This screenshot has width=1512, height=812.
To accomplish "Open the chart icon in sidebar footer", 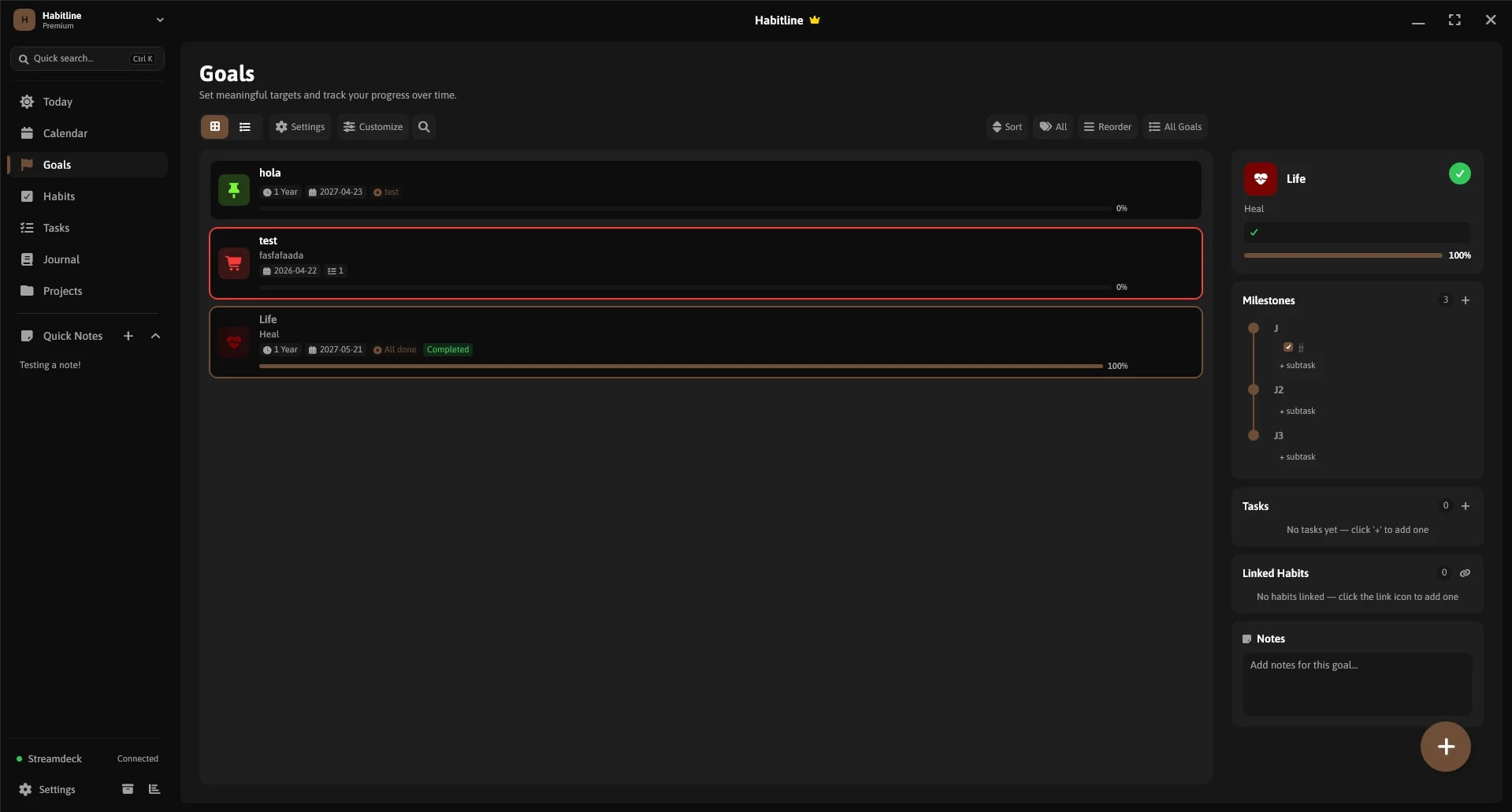I will point(154,789).
